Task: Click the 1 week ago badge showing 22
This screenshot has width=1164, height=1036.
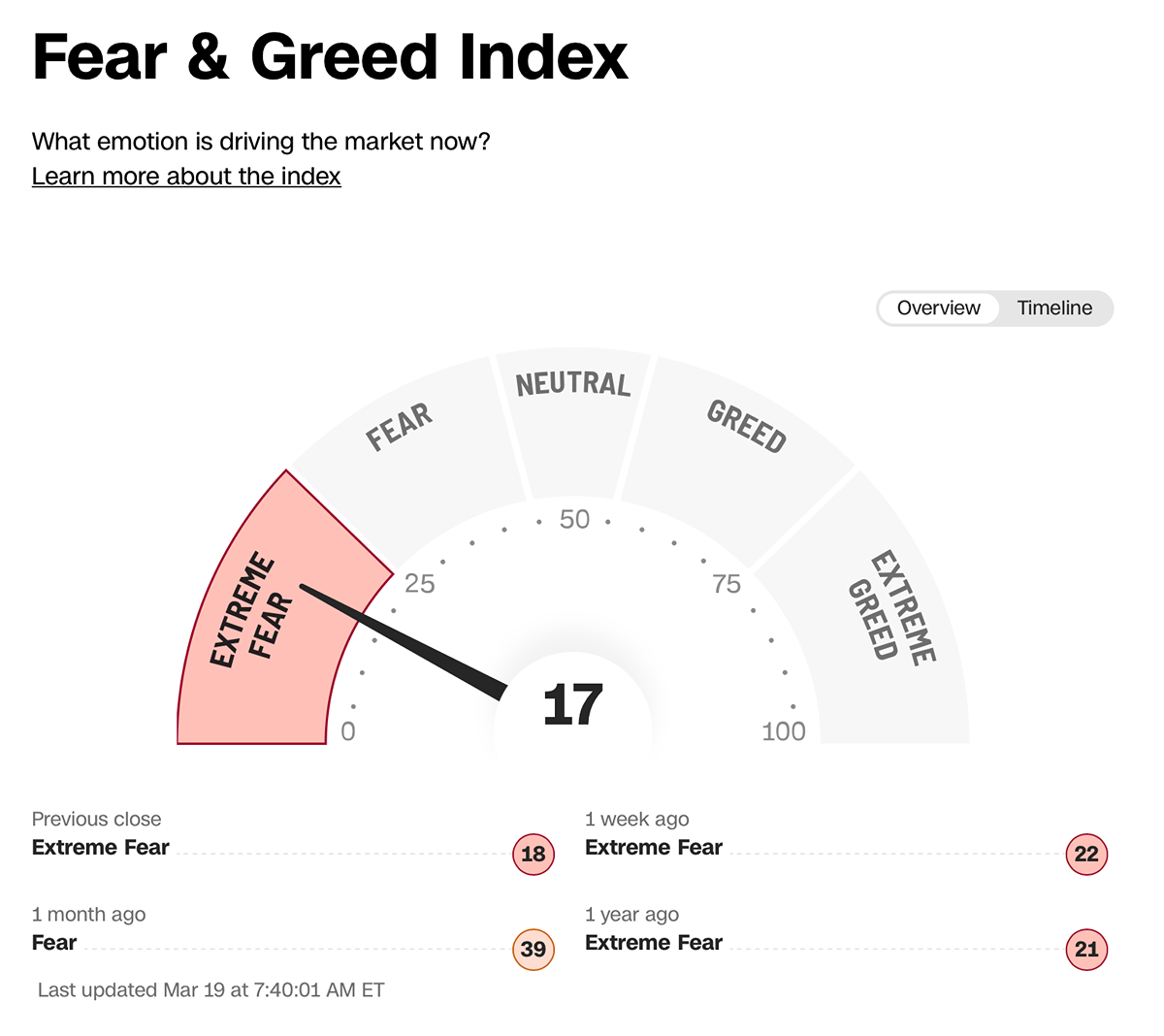Action: [x=1086, y=855]
